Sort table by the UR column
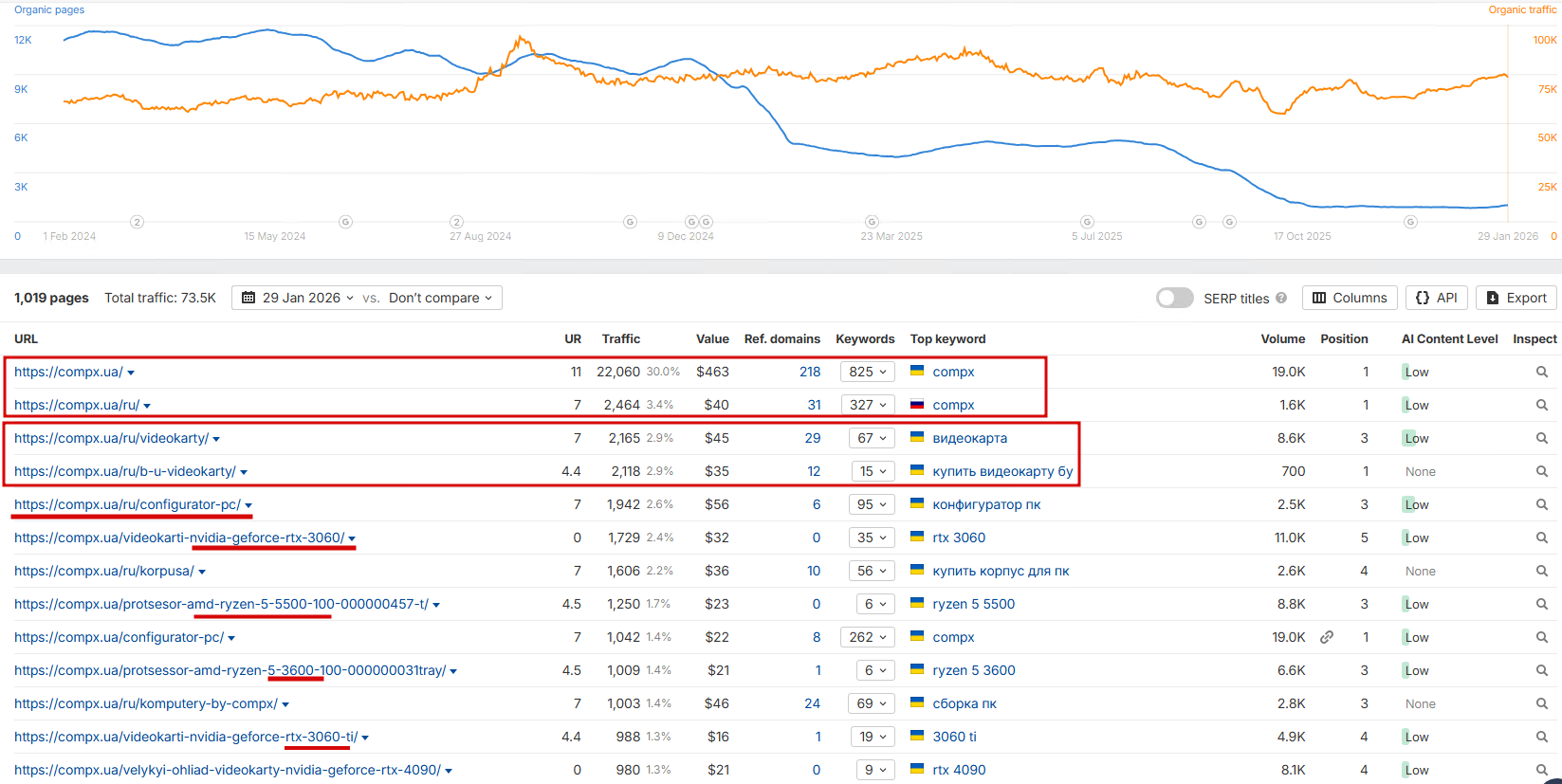1562x784 pixels. (573, 338)
